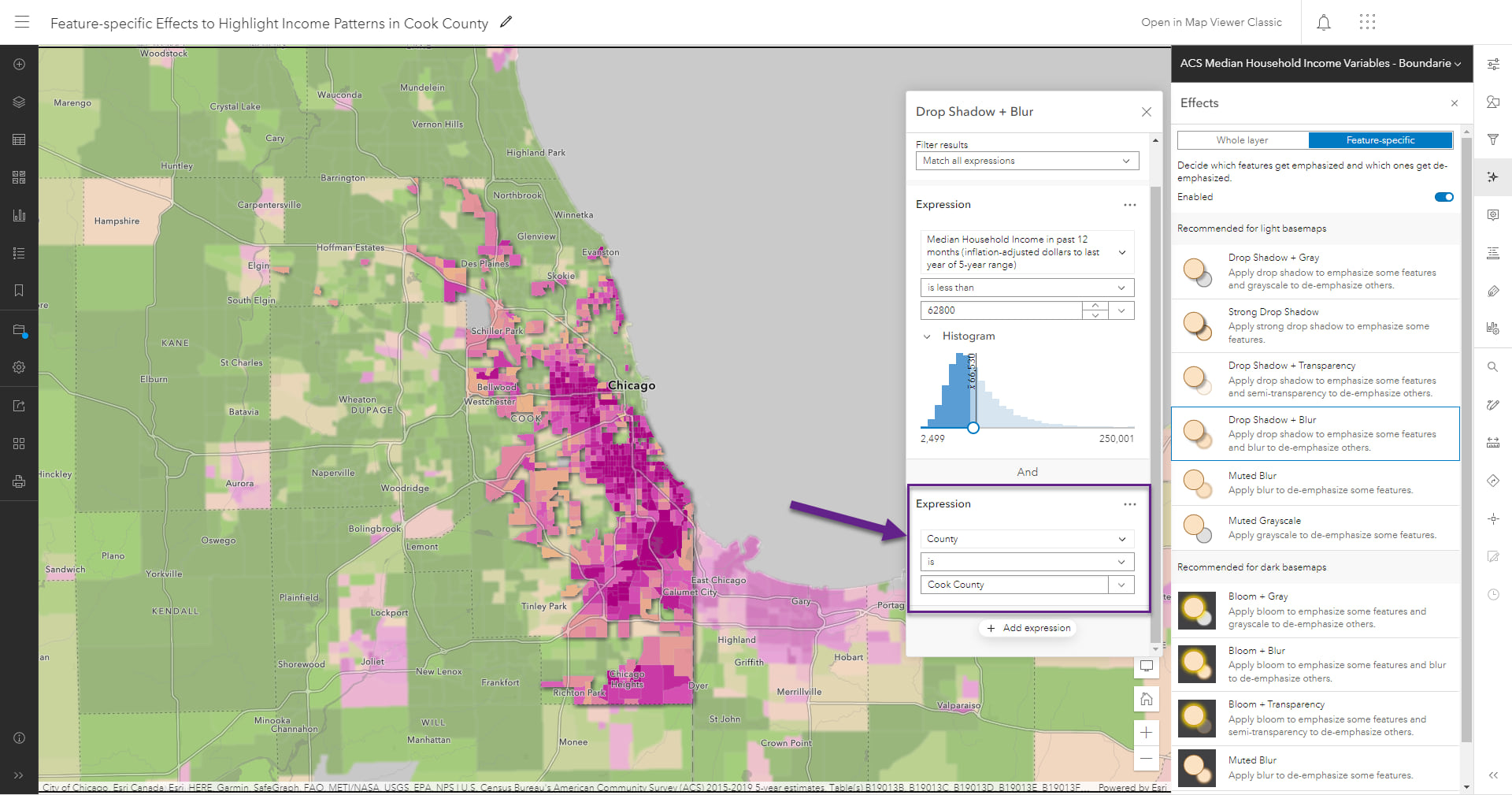Open the Fields icon in the right toolbar
This screenshot has height=795, width=1512.
click(x=1493, y=253)
